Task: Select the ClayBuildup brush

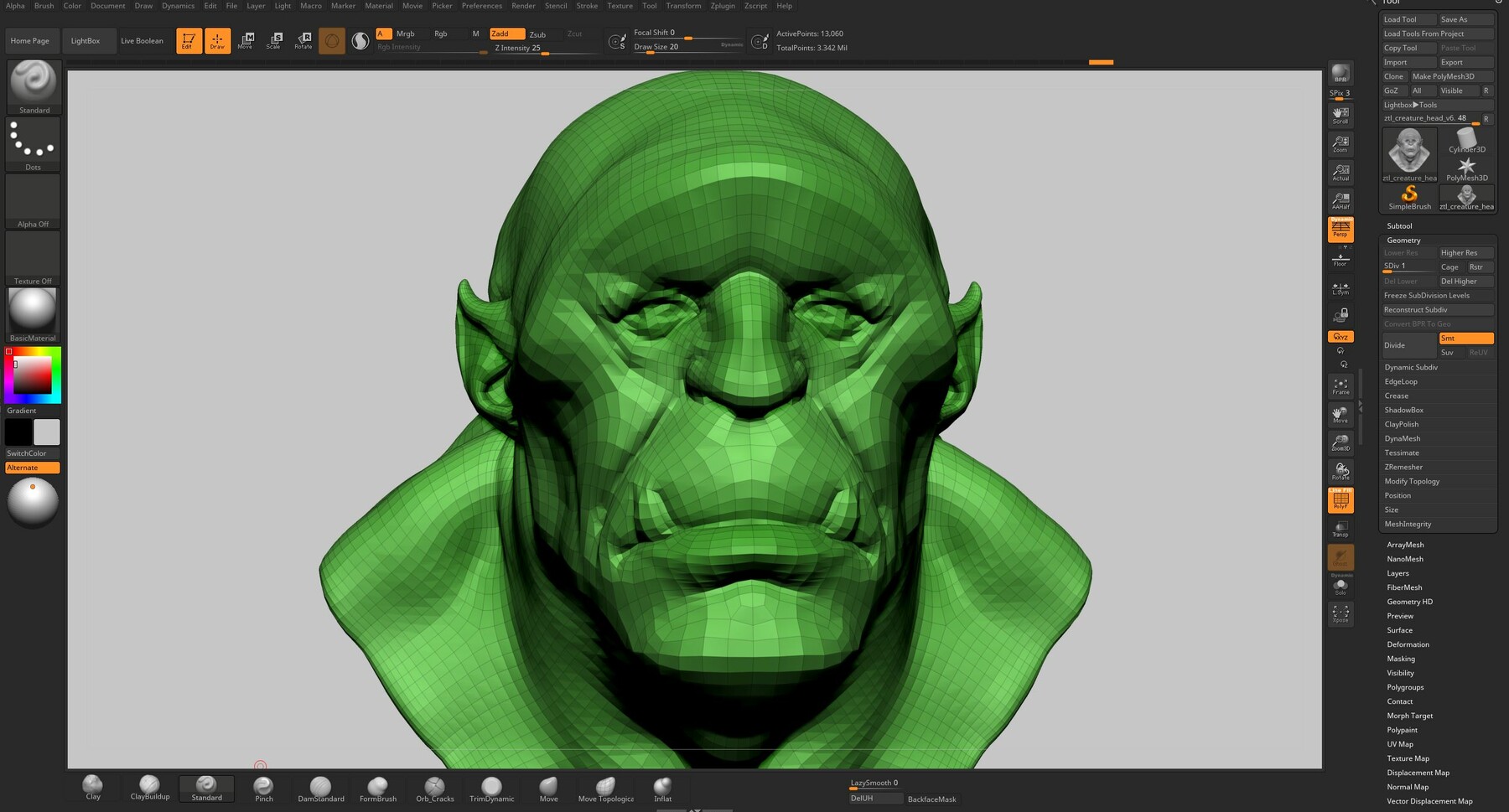Action: click(x=149, y=787)
